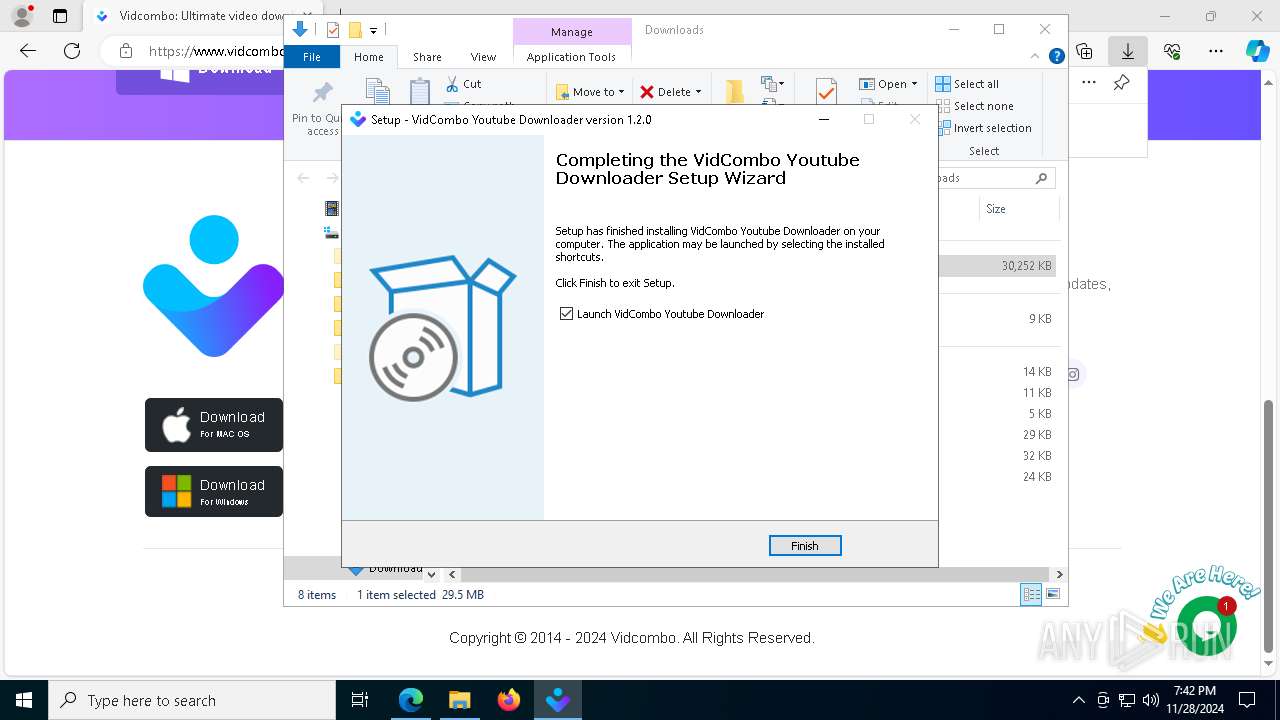Expand the Open dropdown in the ribbon
The image size is (1280, 720).
click(x=888, y=84)
